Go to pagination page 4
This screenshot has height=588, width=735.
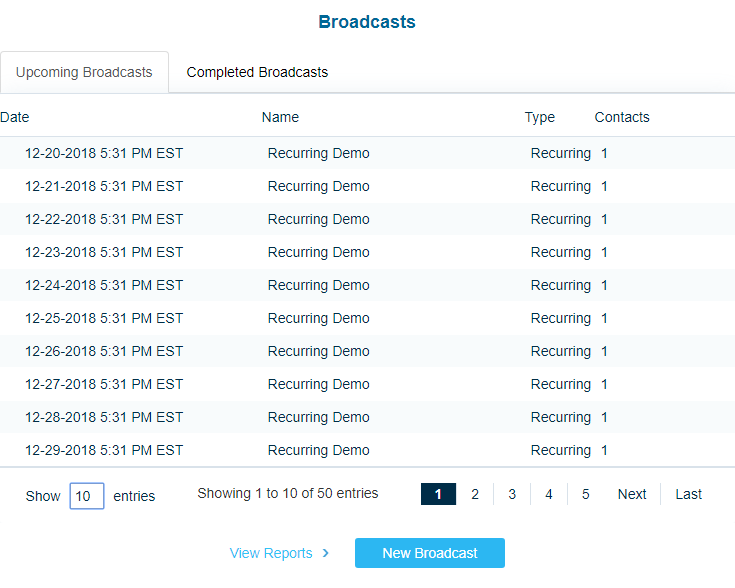549,494
